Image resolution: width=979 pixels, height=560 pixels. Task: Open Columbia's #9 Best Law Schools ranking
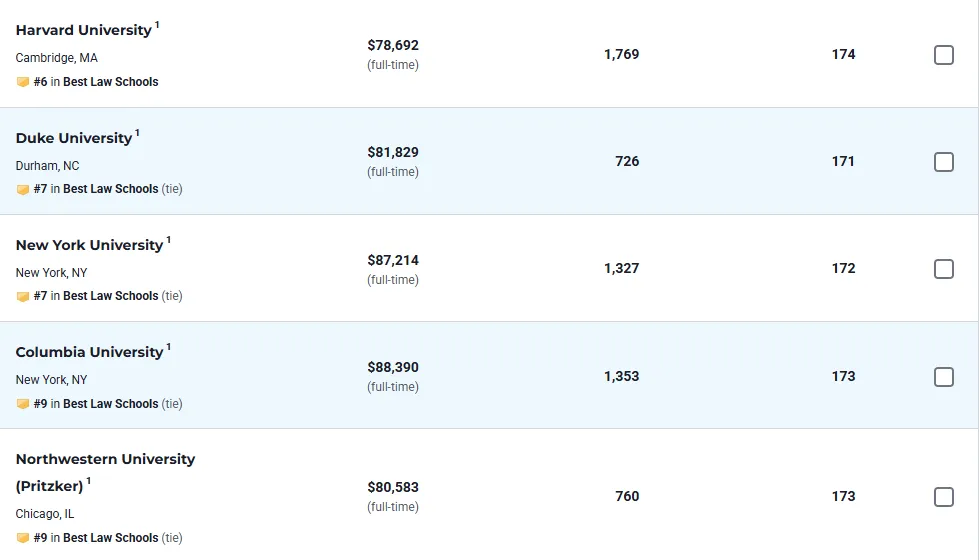(96, 404)
